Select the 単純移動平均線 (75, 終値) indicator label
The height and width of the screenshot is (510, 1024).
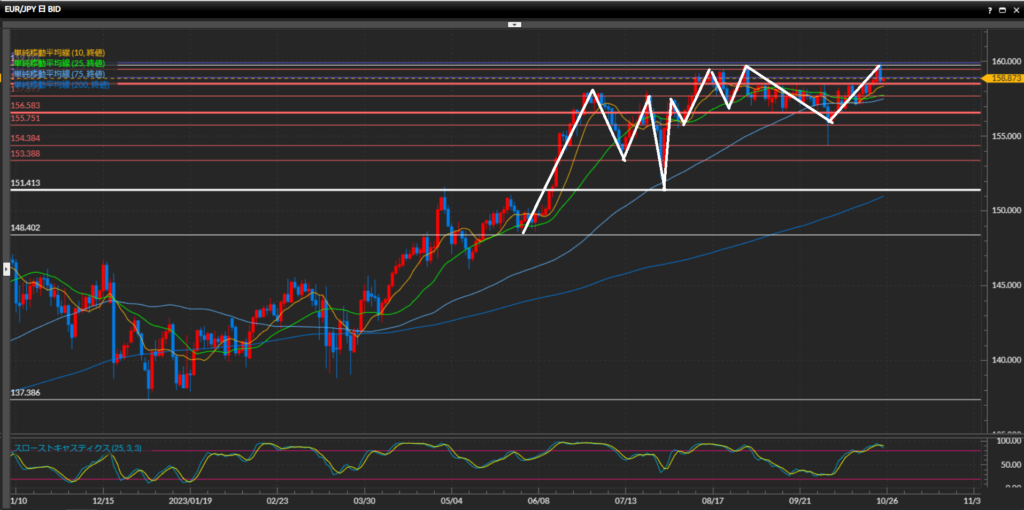tap(58, 74)
